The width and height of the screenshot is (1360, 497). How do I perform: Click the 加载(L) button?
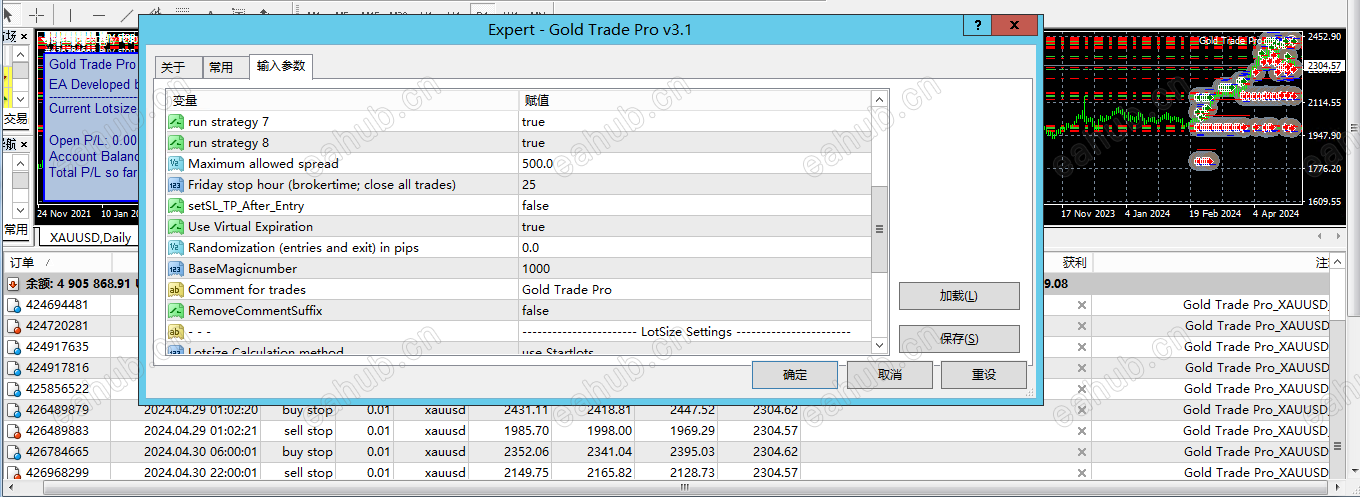pyautogui.click(x=959, y=296)
